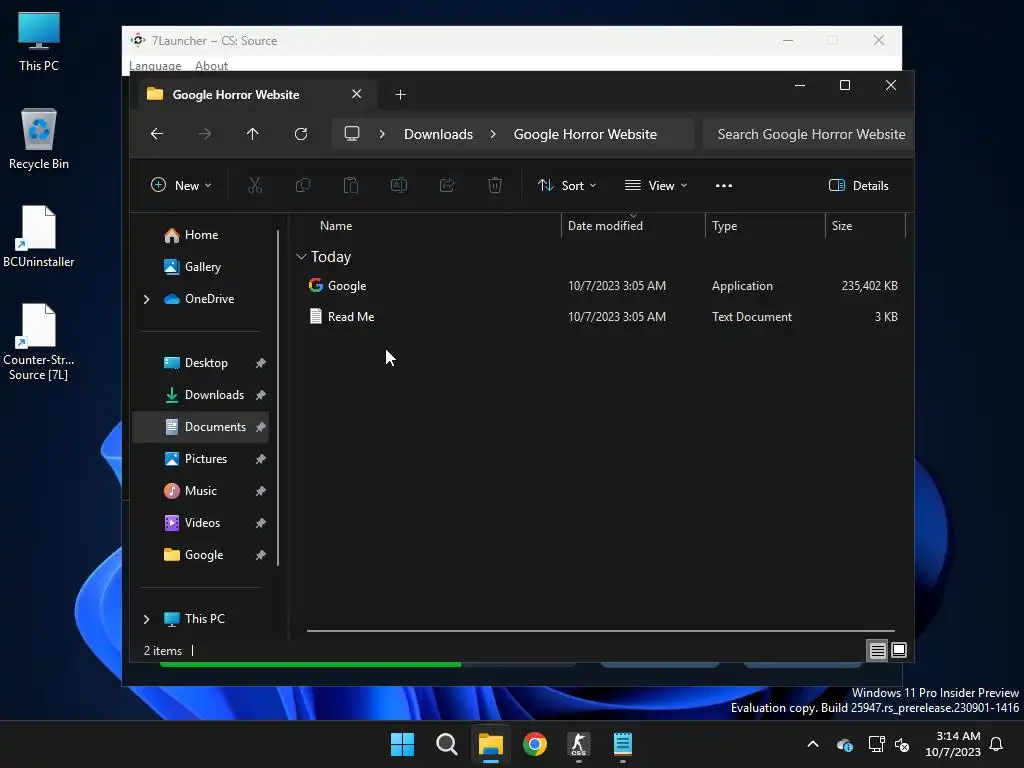This screenshot has width=1024, height=768.
Task: Click the pin icon beside Music
Action: (261, 491)
